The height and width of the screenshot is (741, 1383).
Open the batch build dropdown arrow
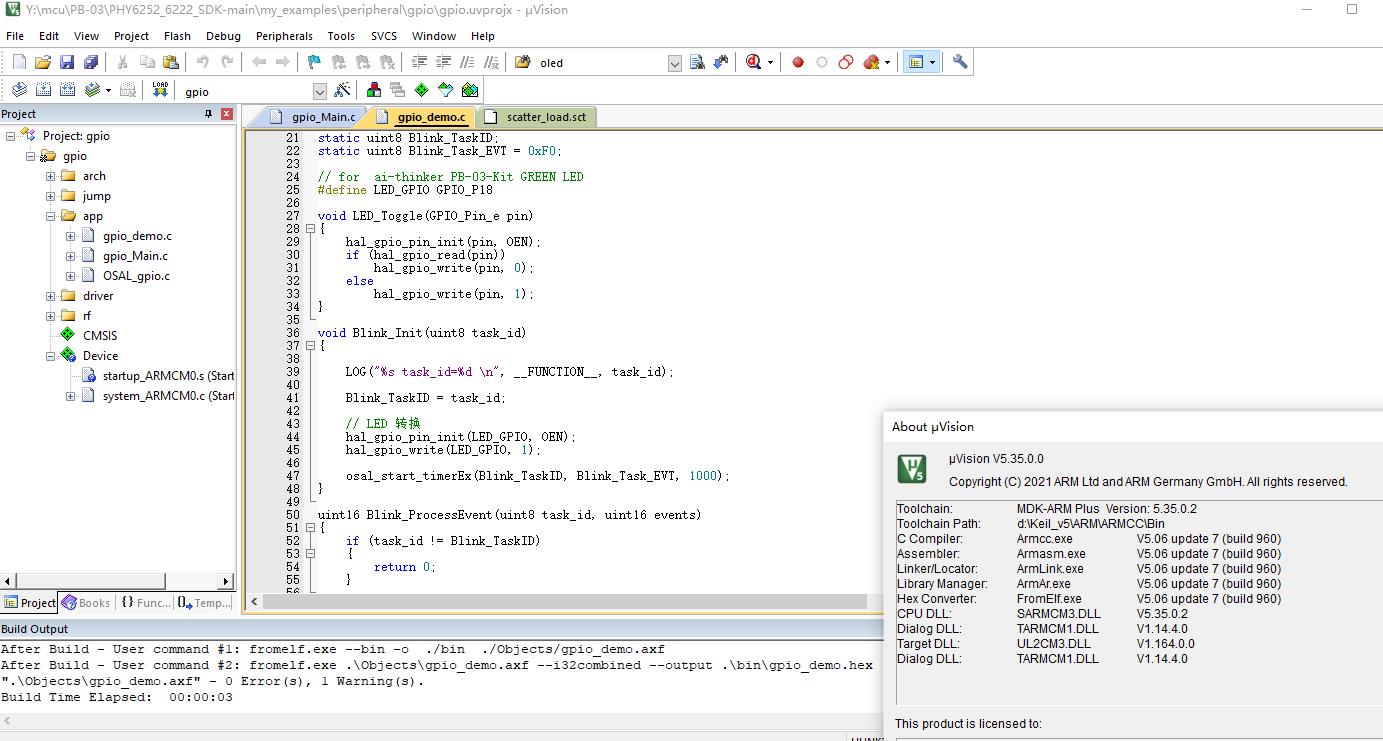click(108, 90)
